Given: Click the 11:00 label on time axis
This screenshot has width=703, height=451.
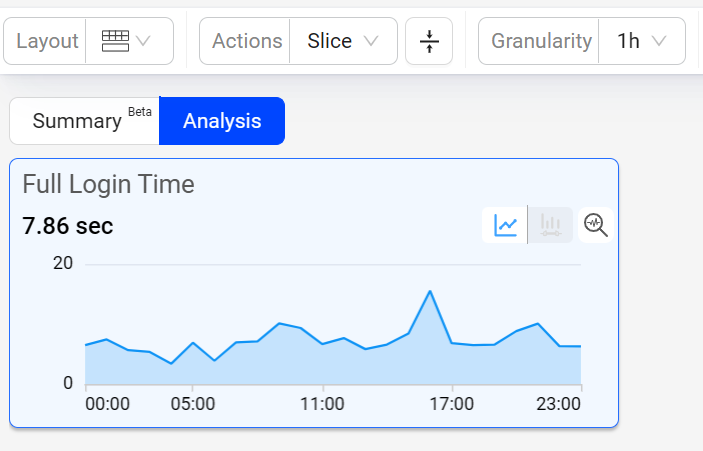Looking at the screenshot, I should (x=322, y=404).
